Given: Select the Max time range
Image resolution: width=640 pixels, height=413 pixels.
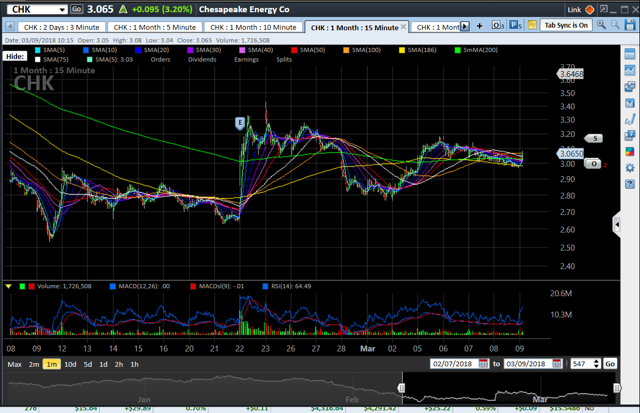Looking at the screenshot, I should (x=14, y=364).
